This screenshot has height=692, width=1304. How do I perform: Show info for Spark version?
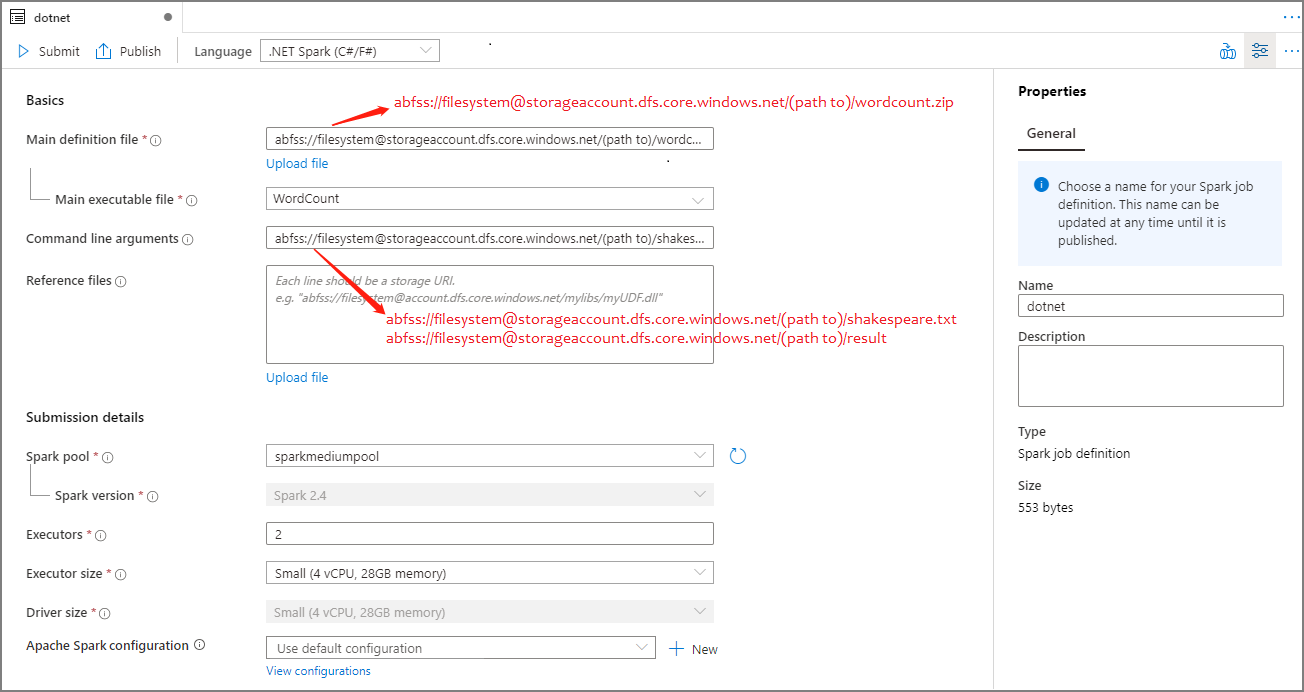[x=153, y=496]
